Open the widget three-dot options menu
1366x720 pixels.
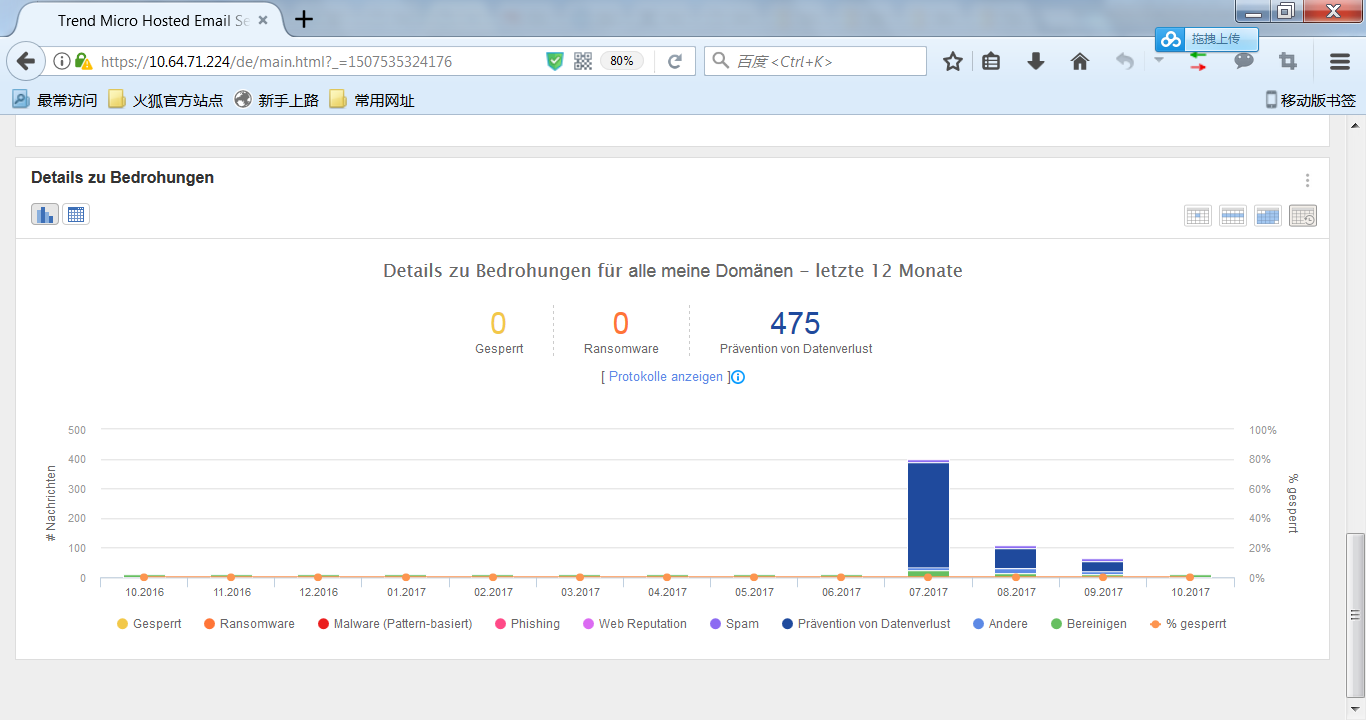click(1307, 181)
